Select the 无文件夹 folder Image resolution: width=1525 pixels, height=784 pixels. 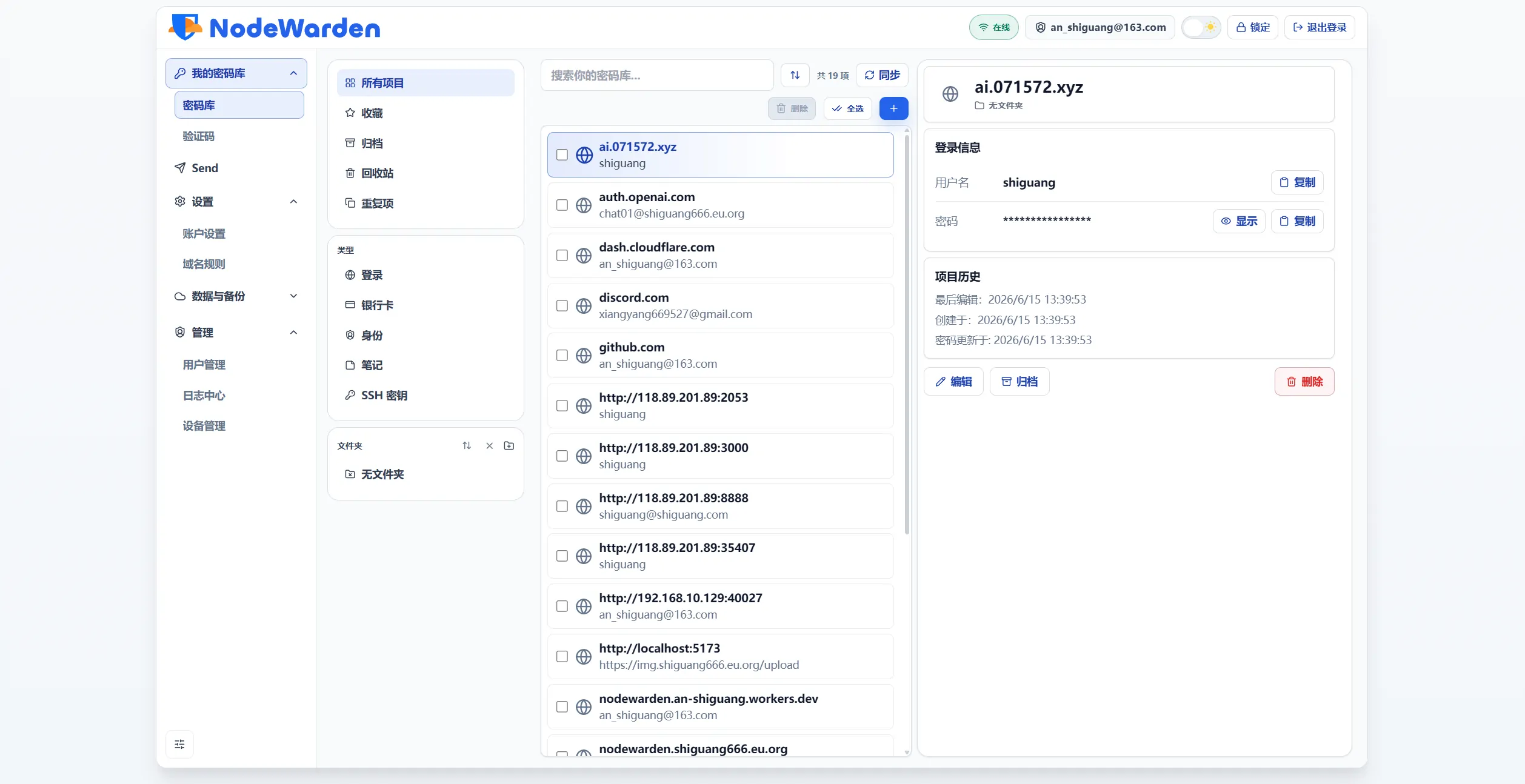pyautogui.click(x=425, y=474)
